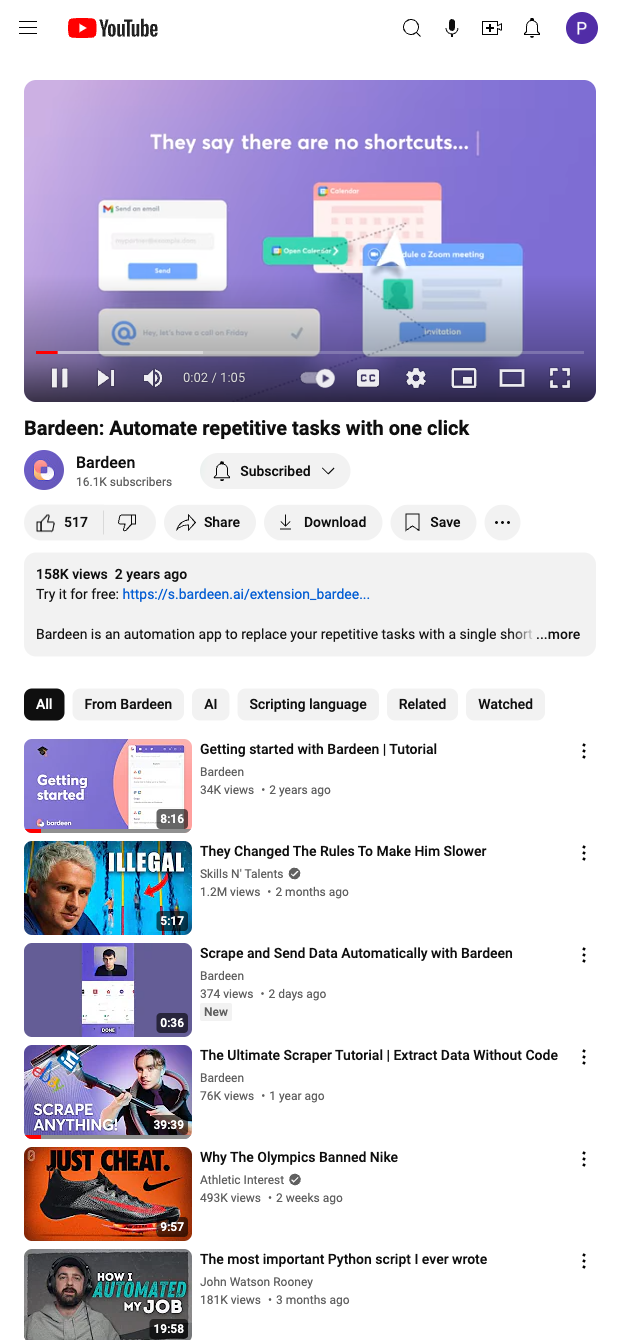The width and height of the screenshot is (620, 1340).
Task: Open the notifications bell
Action: [x=532, y=28]
